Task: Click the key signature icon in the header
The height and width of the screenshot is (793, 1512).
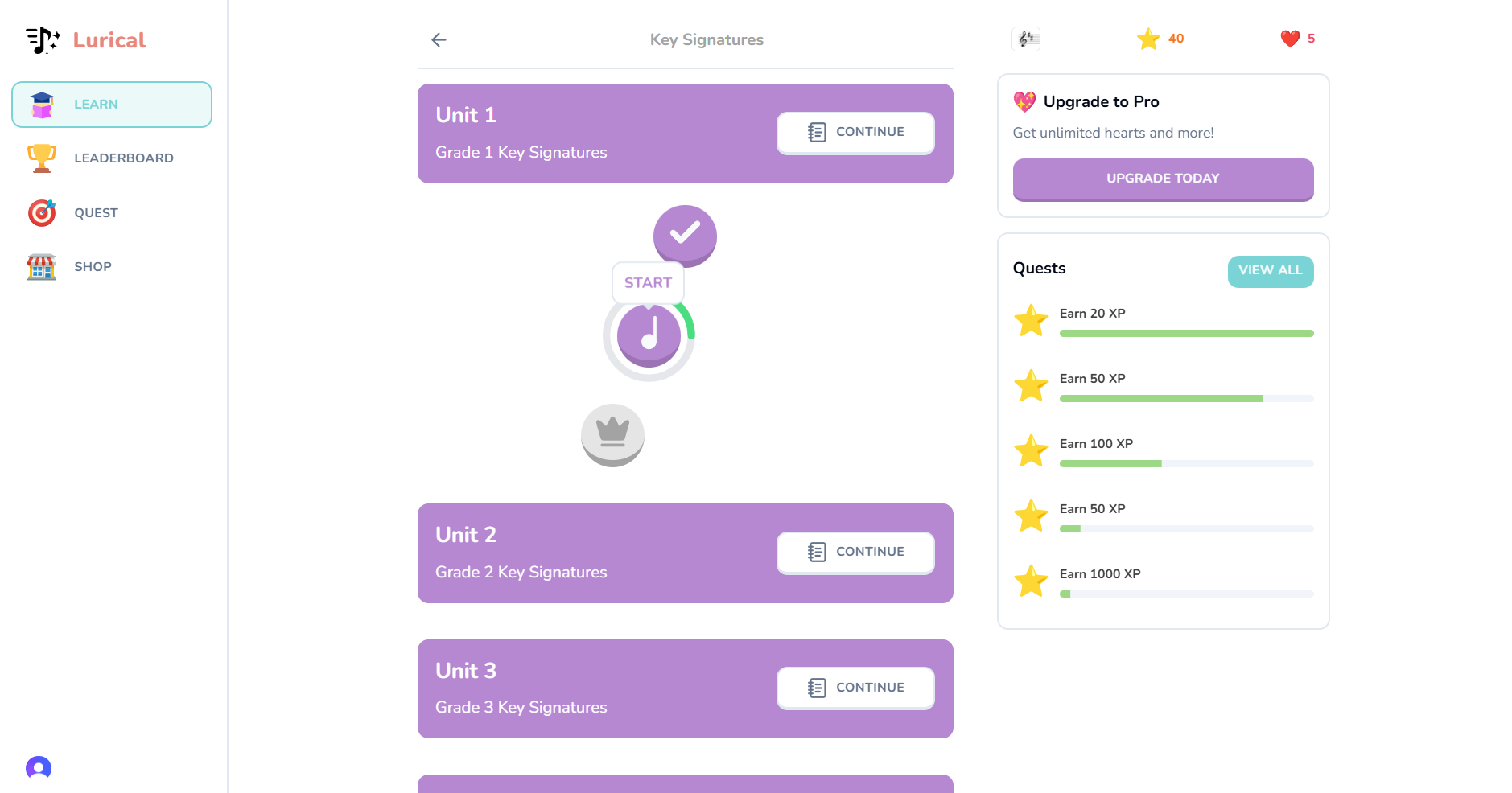Action: coord(1026,38)
